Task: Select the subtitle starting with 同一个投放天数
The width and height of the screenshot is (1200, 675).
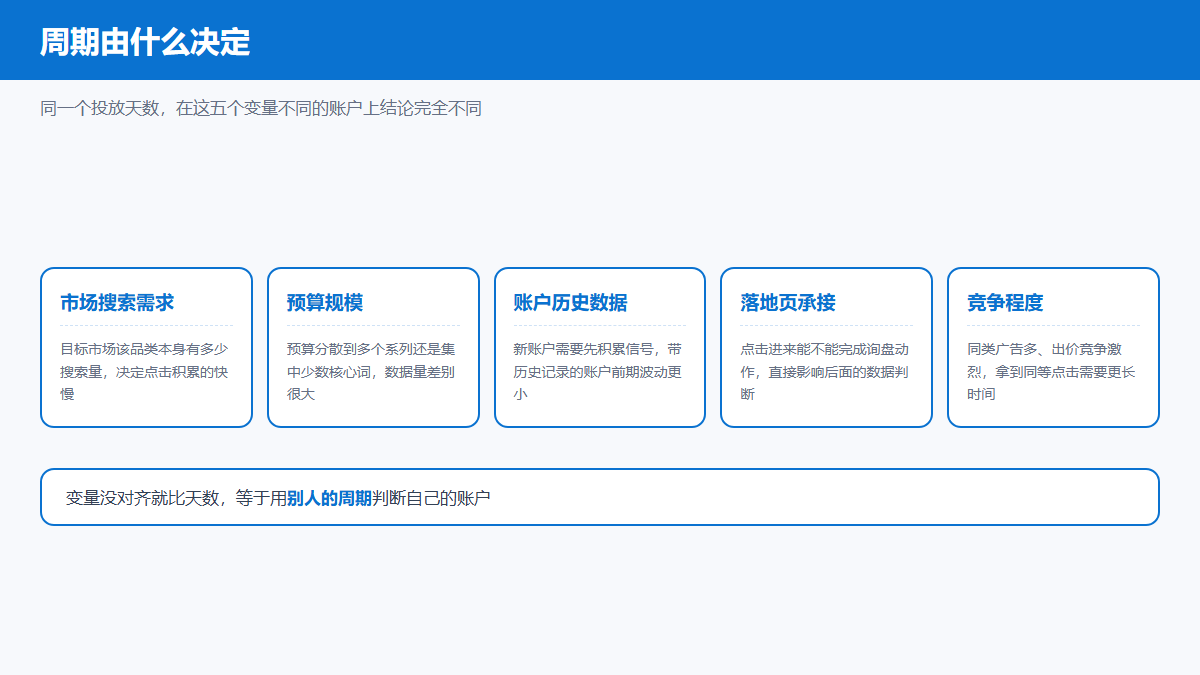Action: pos(261,108)
